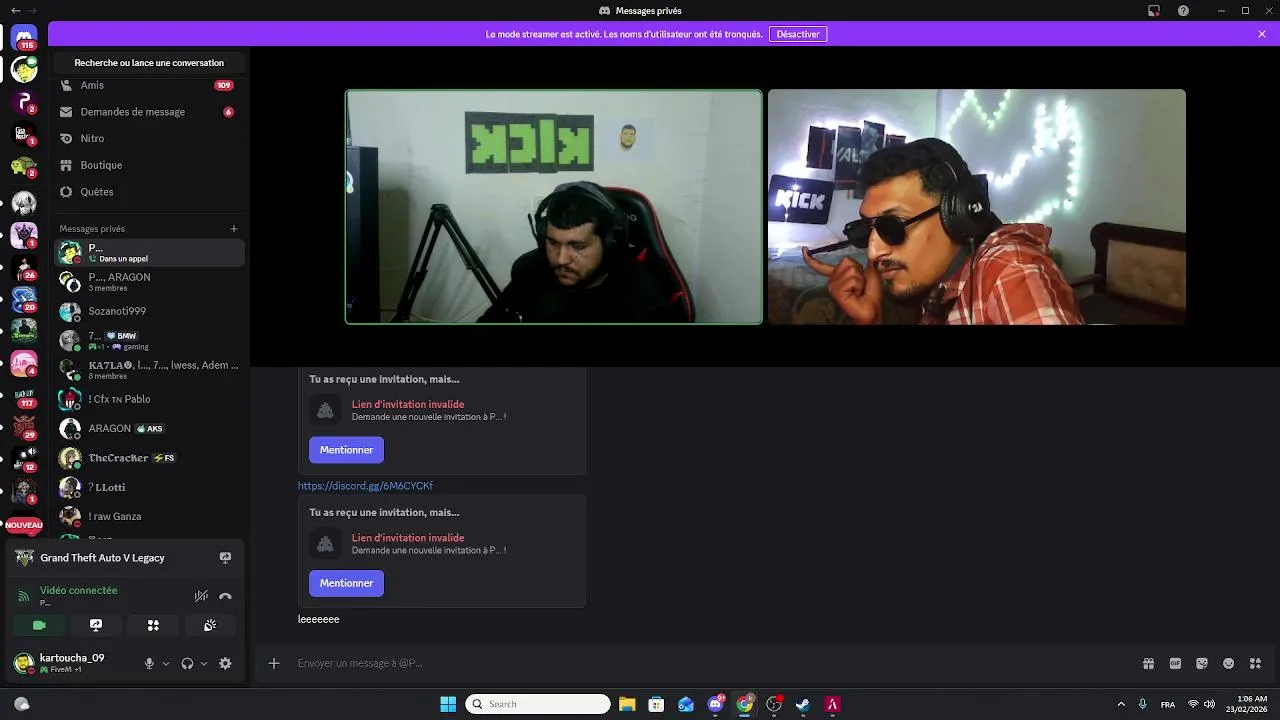Open the Quêtes page
The width and height of the screenshot is (1280, 720).
148,192
